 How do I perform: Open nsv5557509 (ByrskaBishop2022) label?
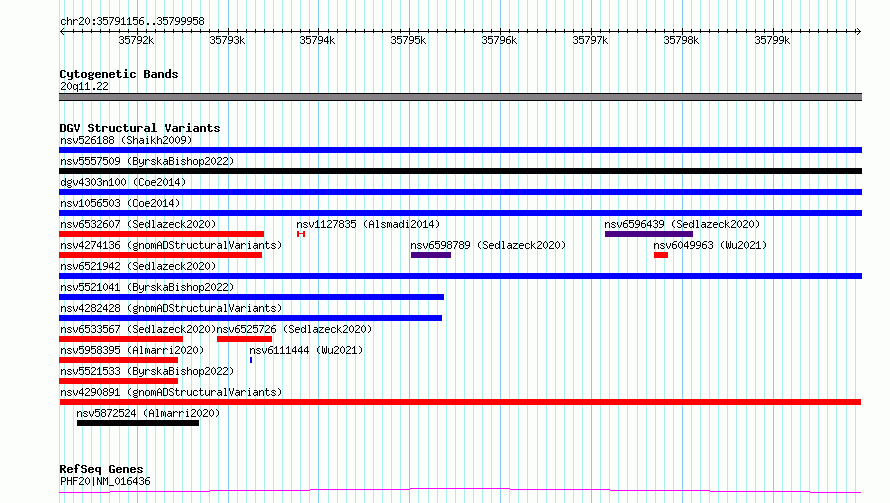point(147,161)
